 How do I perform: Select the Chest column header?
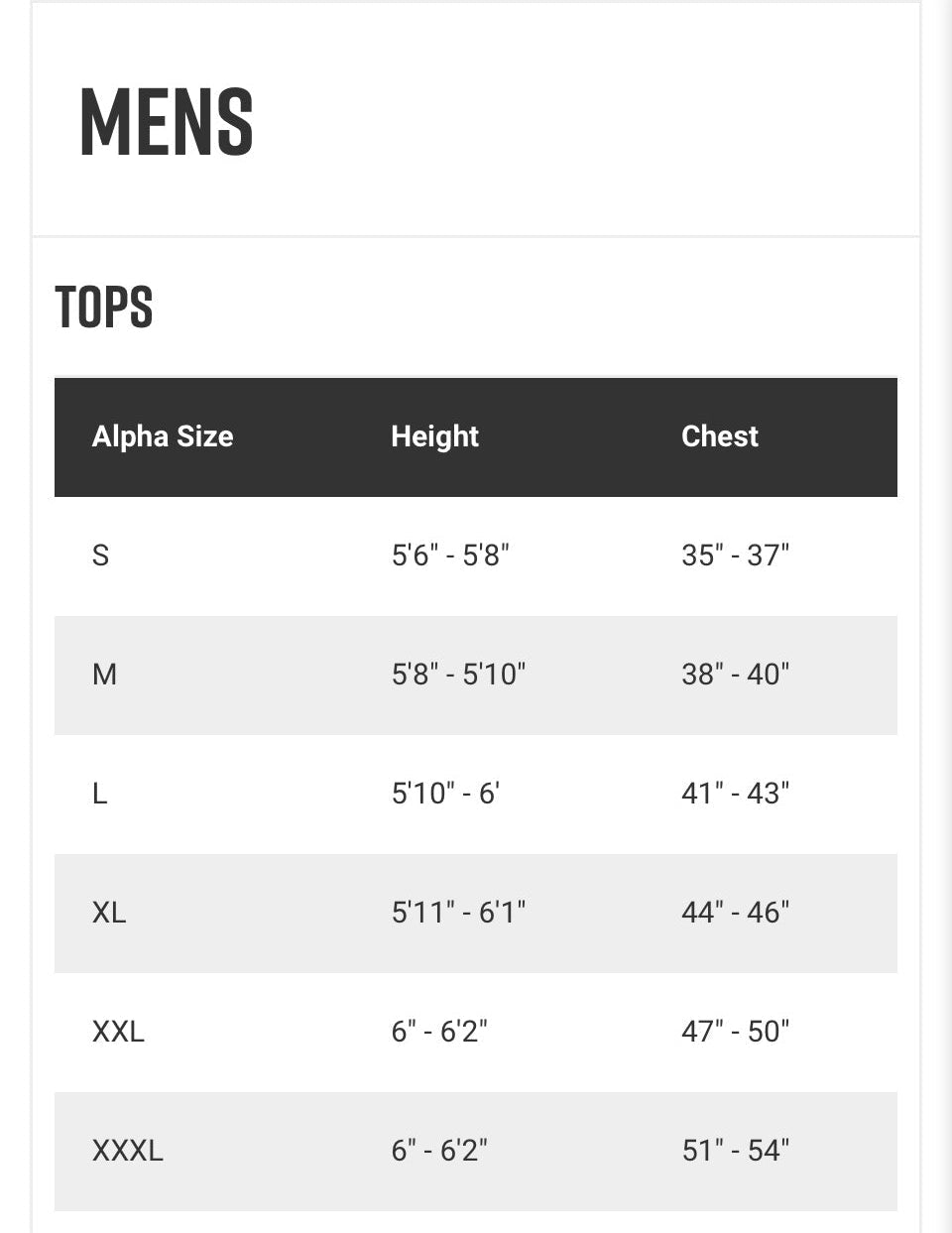point(720,436)
